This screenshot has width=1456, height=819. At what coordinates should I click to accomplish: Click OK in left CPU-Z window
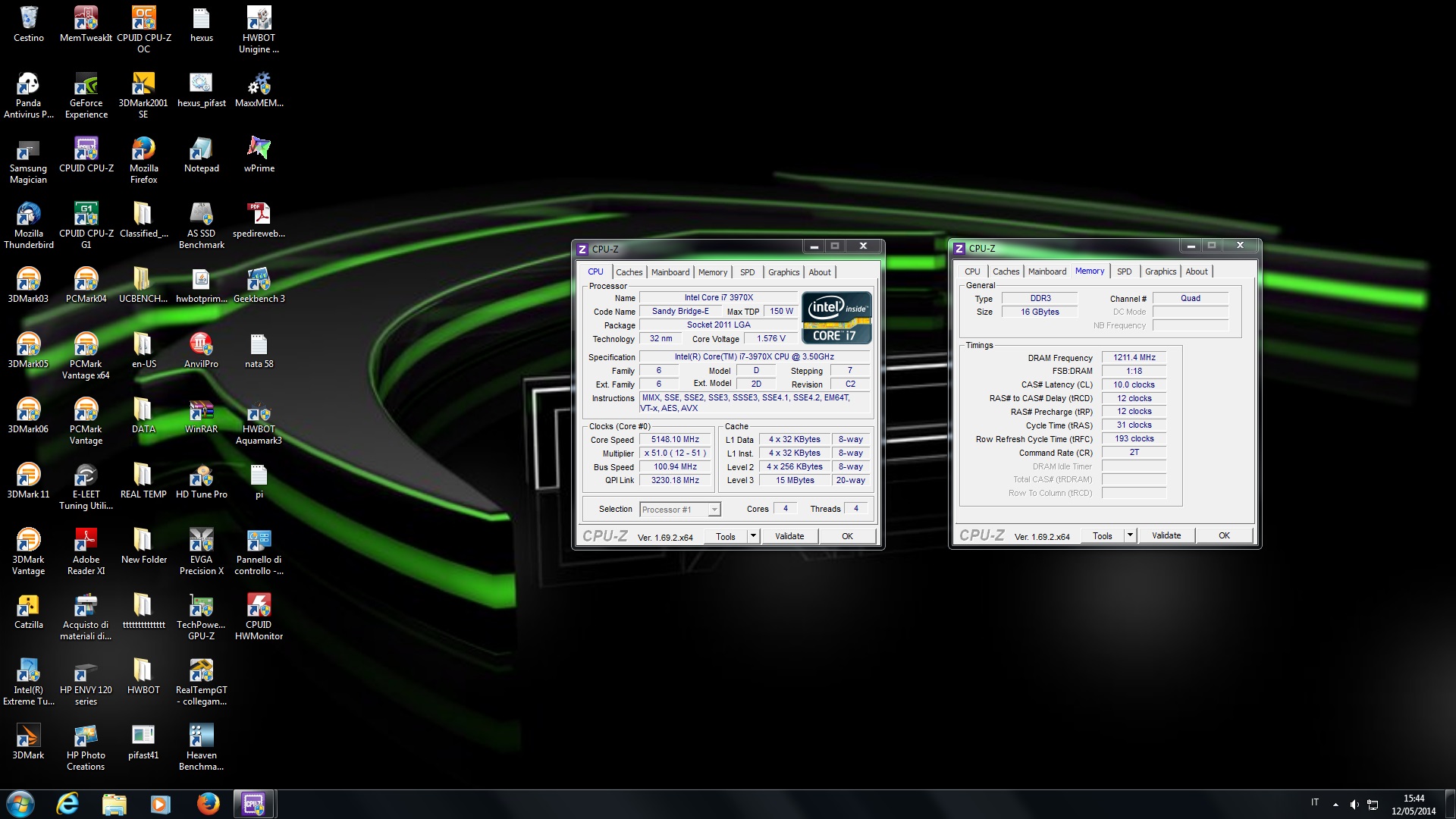pyautogui.click(x=847, y=536)
